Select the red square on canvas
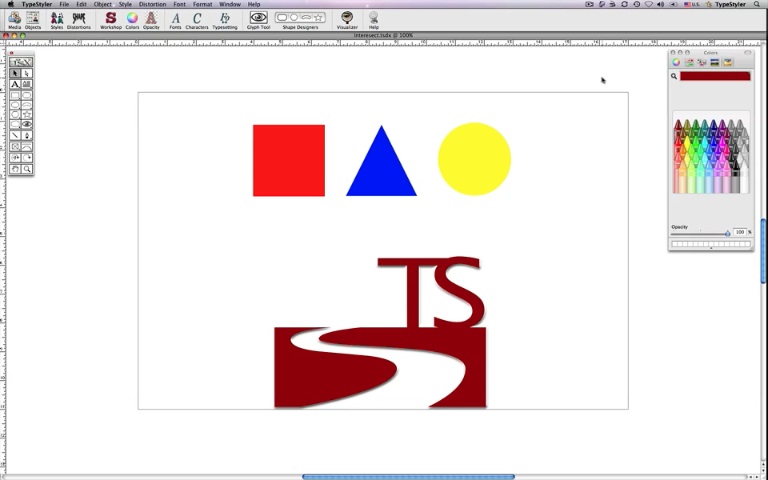 pyautogui.click(x=289, y=161)
